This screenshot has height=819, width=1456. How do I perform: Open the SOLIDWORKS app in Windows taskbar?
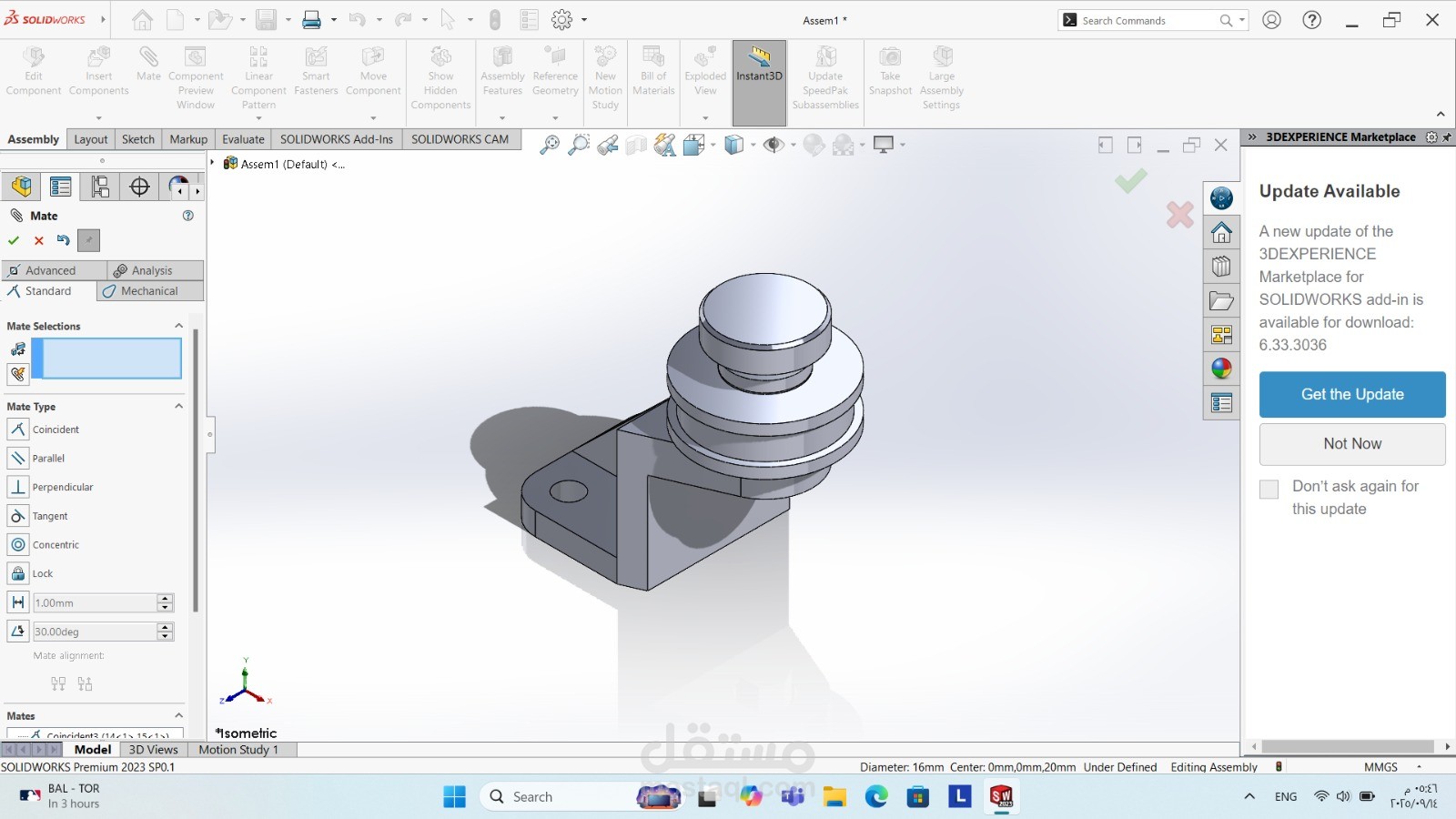point(1001,797)
